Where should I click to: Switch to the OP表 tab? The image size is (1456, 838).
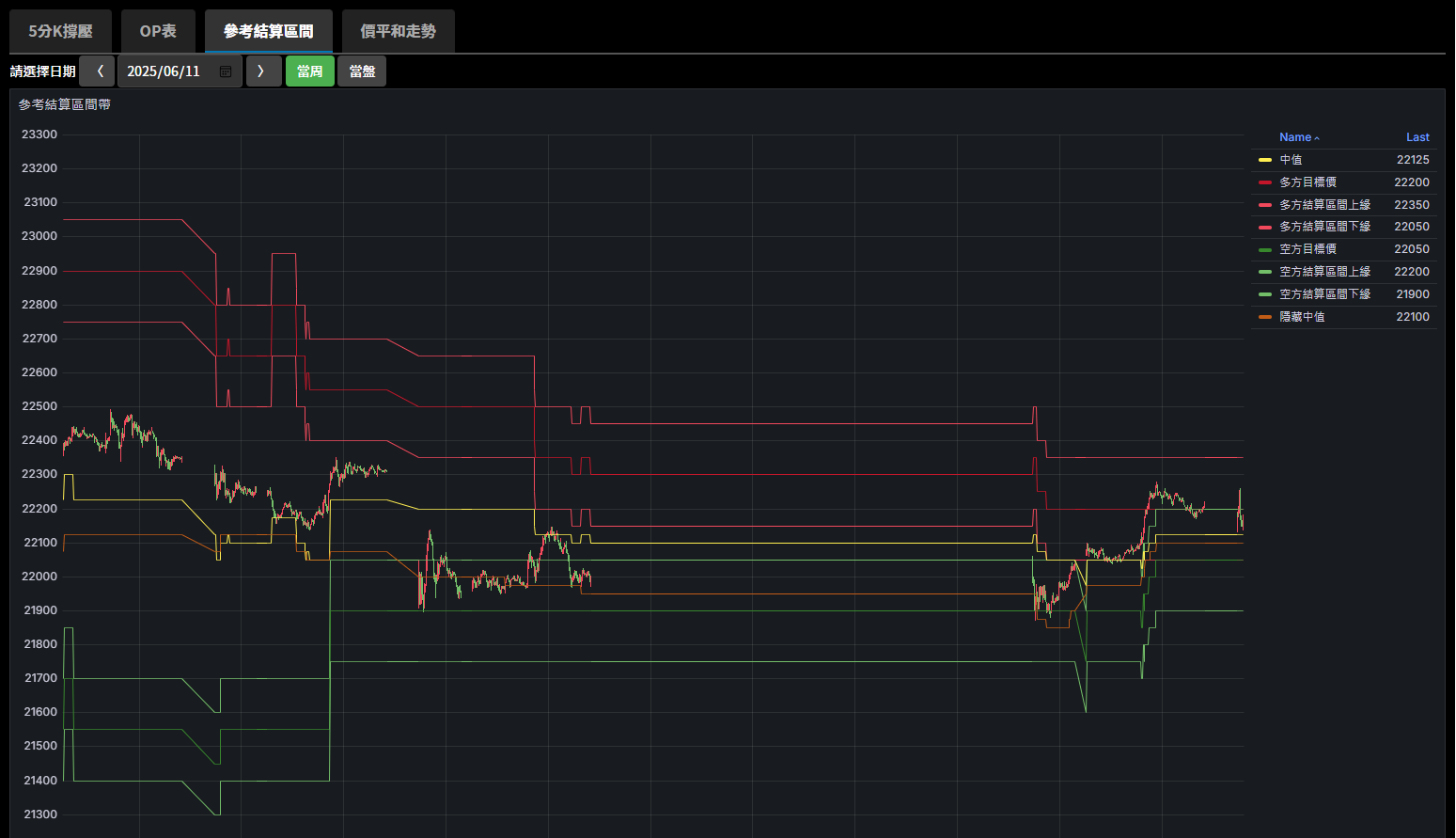(x=158, y=31)
